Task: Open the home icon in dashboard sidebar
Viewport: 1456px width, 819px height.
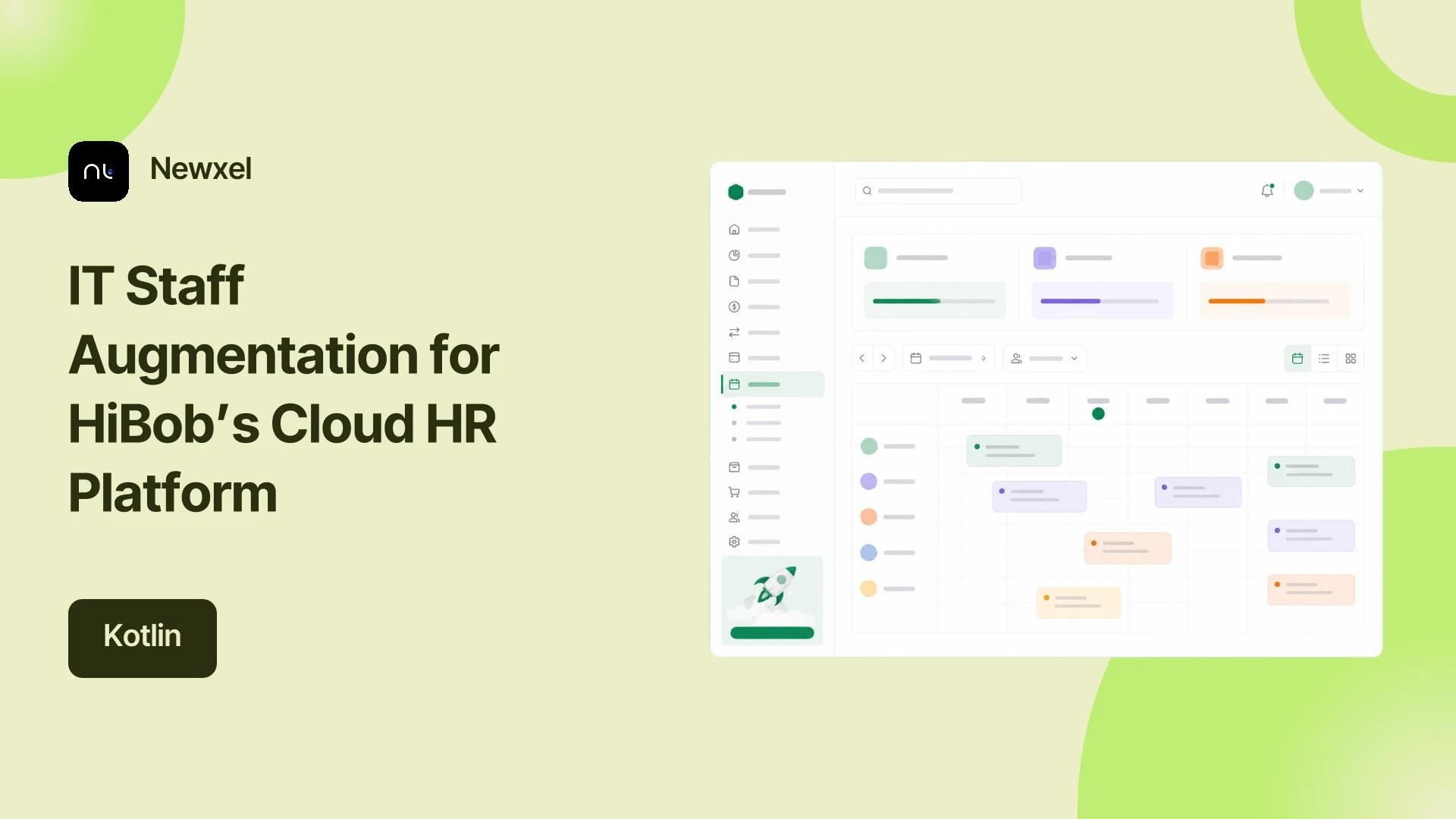Action: 734,229
